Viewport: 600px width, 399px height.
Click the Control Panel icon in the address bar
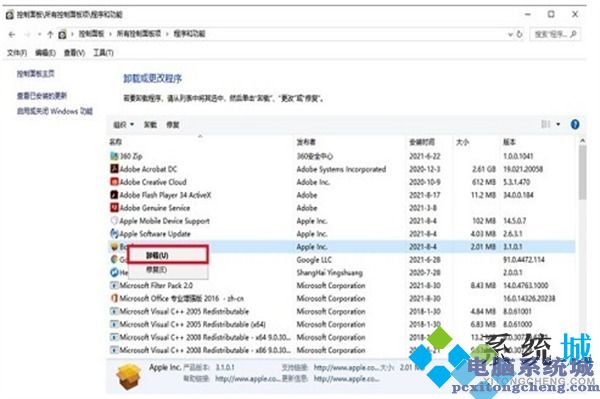62,34
